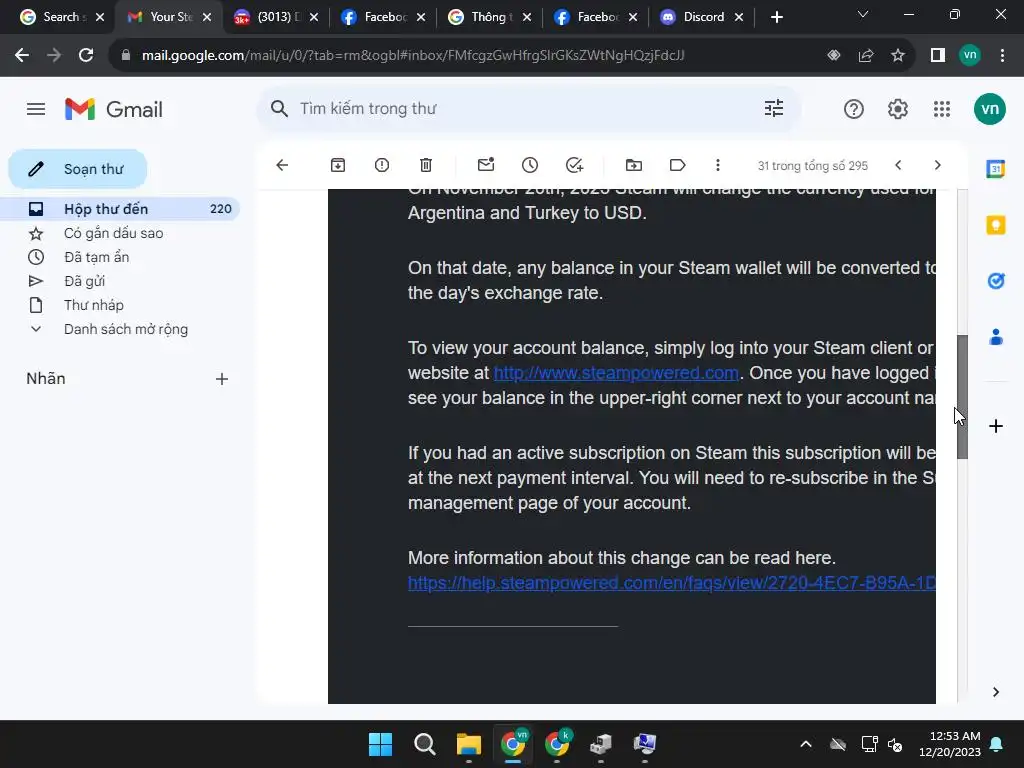Go back to inbox arrow
Screen dimensions: 1024x768
pos(282,165)
